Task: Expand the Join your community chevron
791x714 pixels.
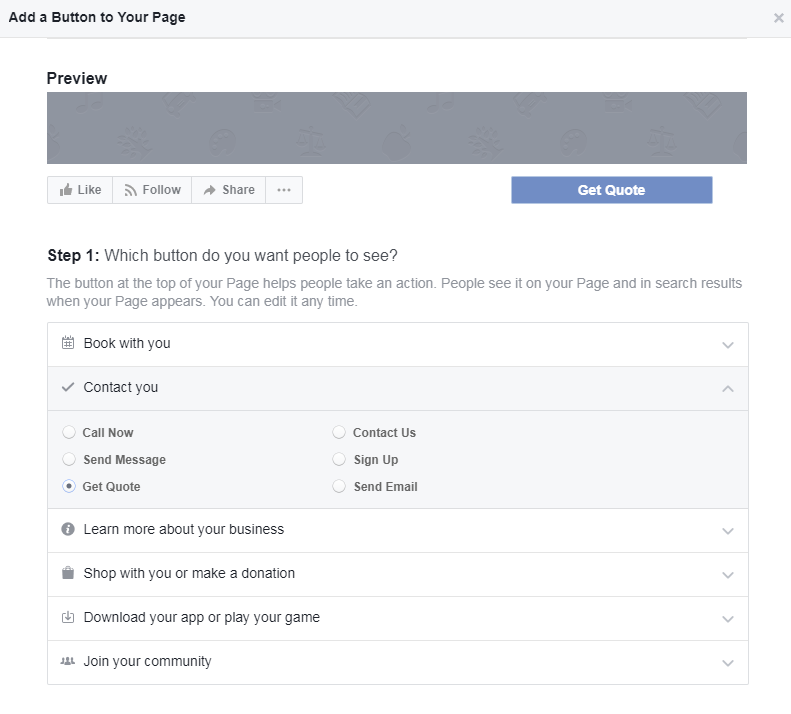Action: coord(727,663)
